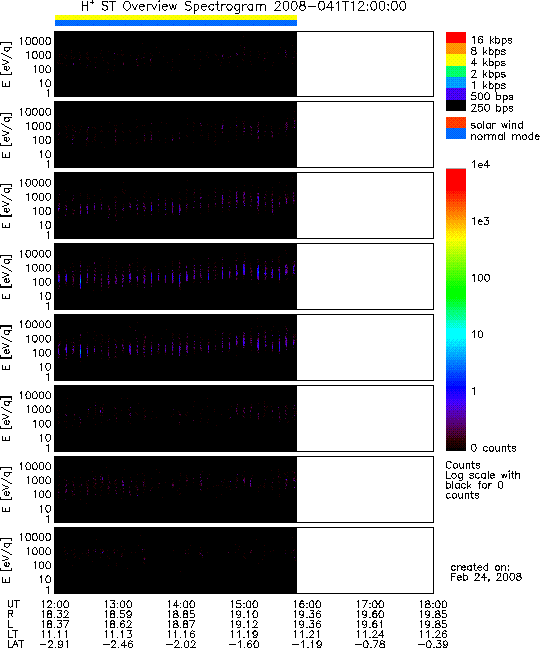Click the 12:00 UT axis label
The height and width of the screenshot is (648, 540).
coord(55,605)
